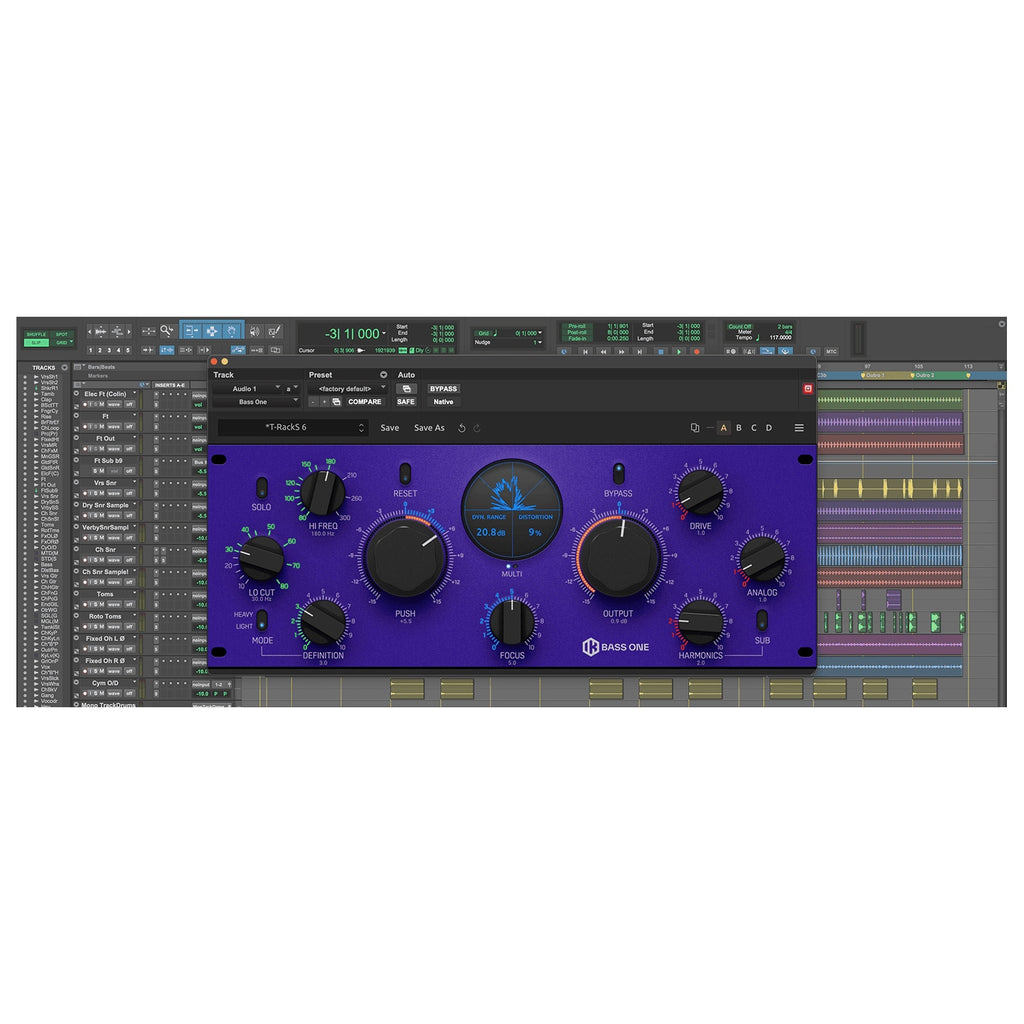The height and width of the screenshot is (1024, 1024).
Task: Open the GRID mode dropdown arrow
Action: pos(71,342)
